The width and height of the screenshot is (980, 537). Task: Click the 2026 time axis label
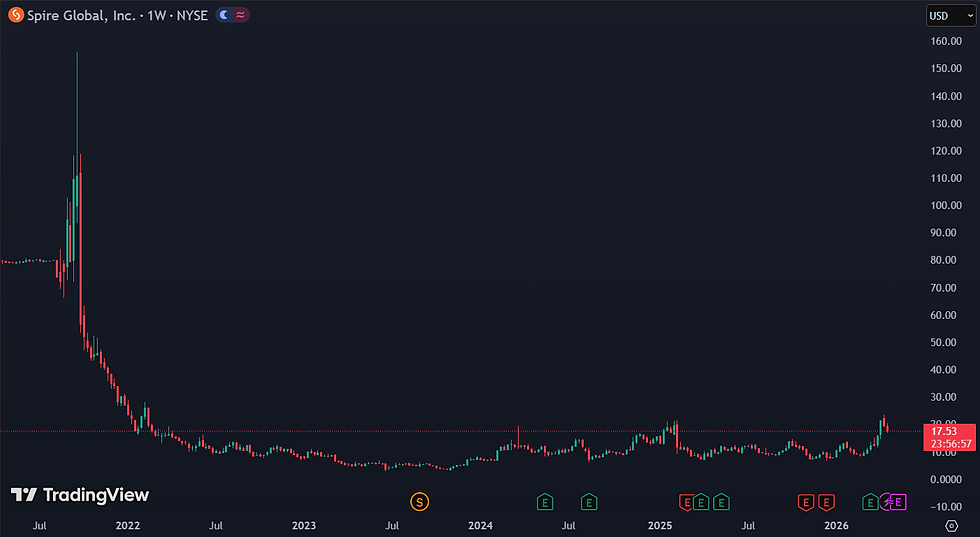[x=836, y=525]
